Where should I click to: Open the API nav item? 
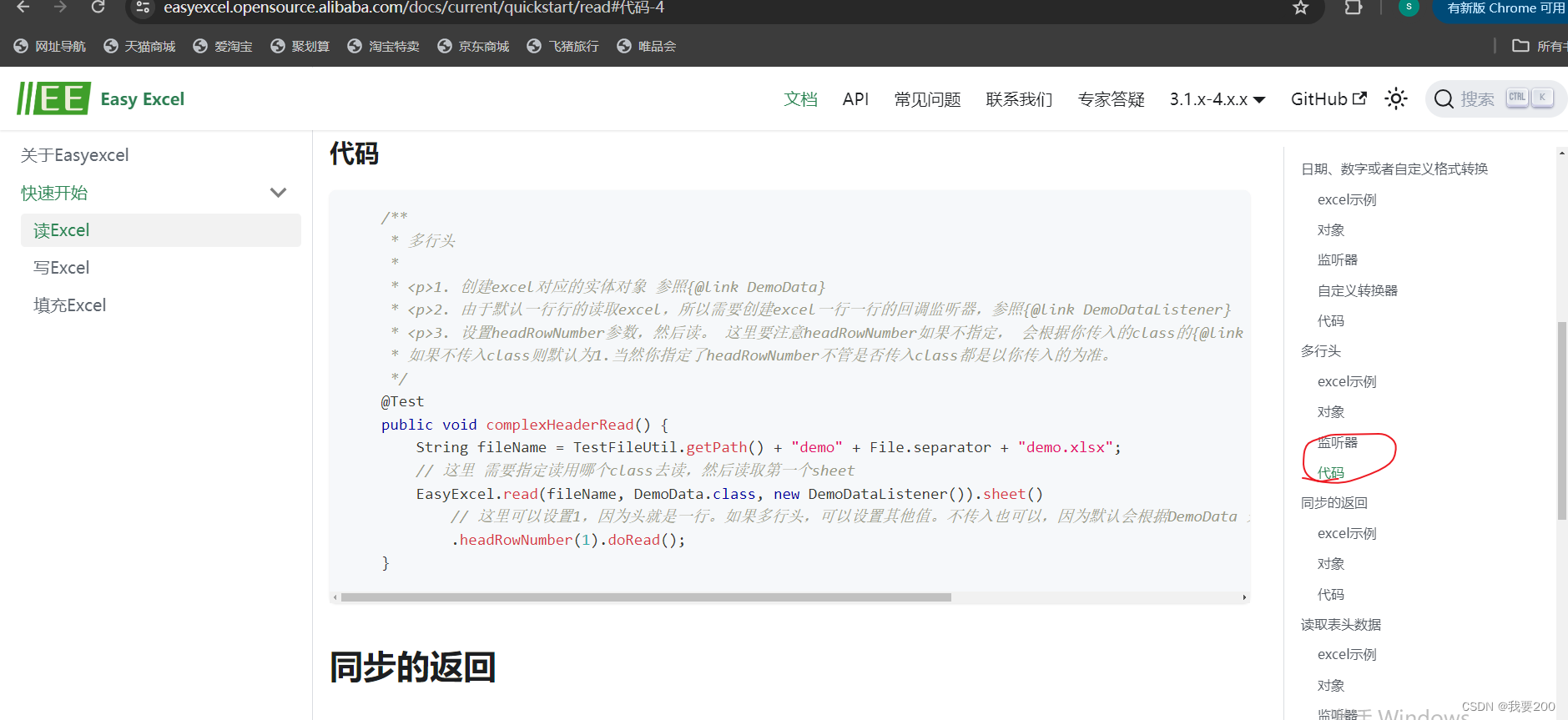855,99
